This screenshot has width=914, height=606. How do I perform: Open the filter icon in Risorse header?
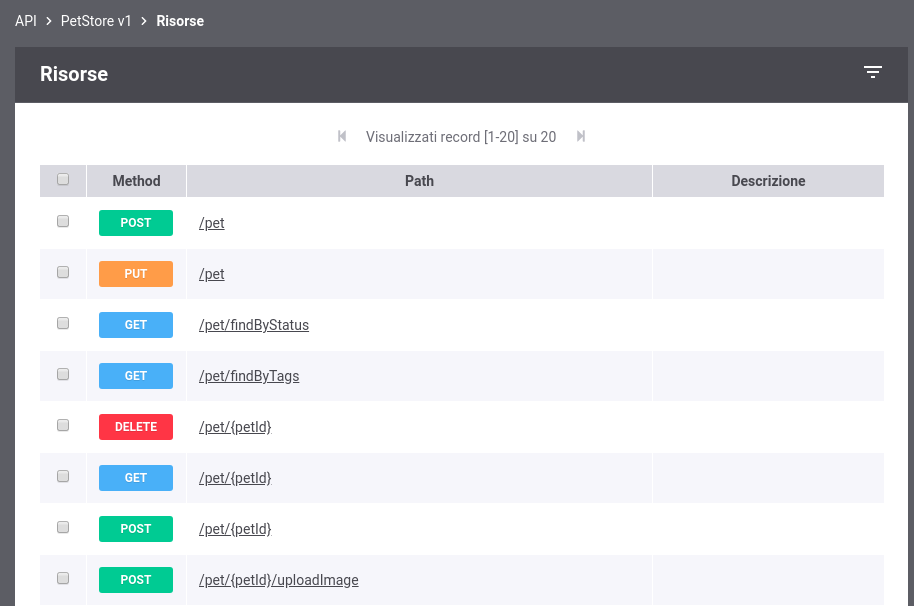pos(873,72)
